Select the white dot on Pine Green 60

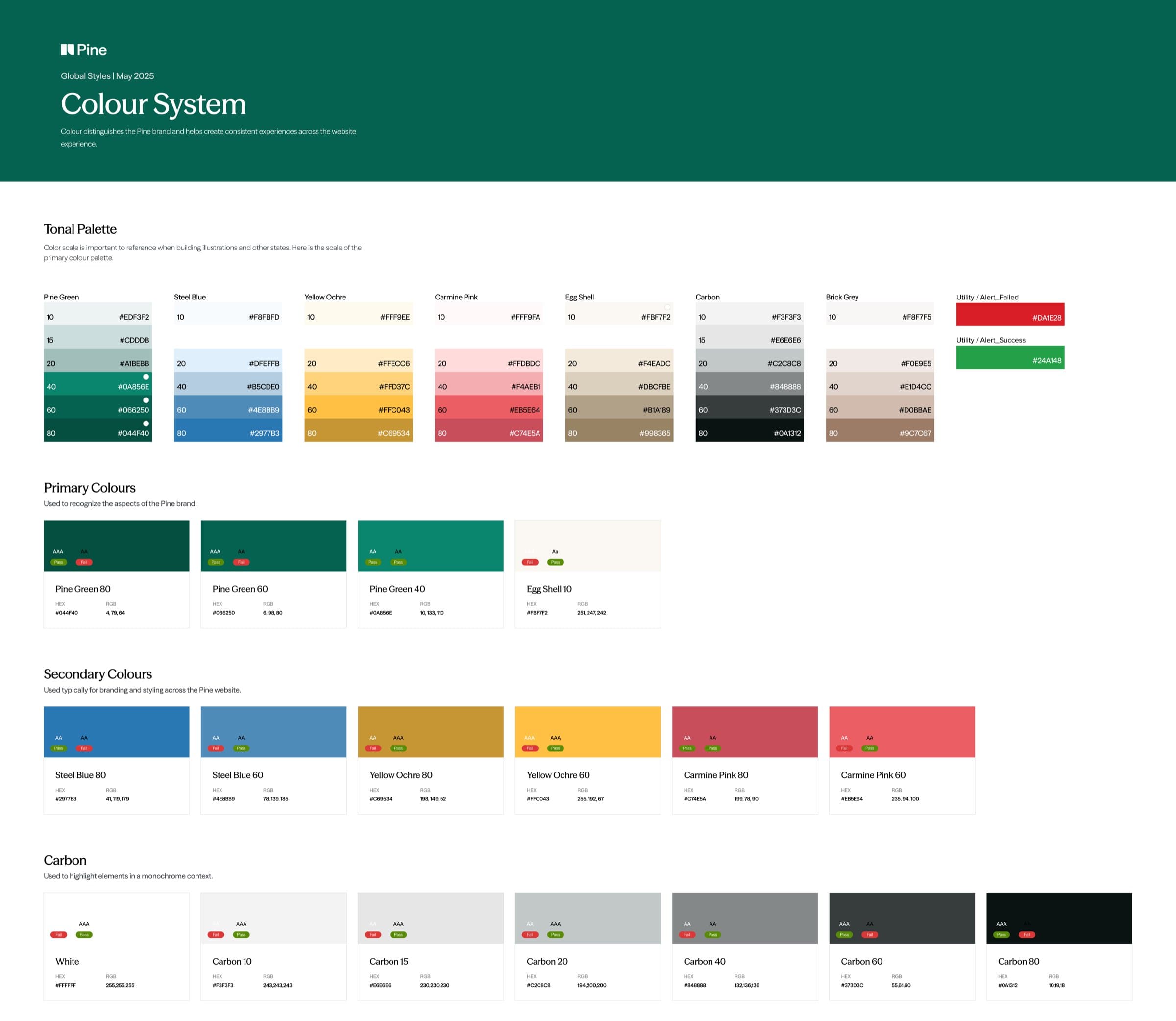click(x=147, y=400)
